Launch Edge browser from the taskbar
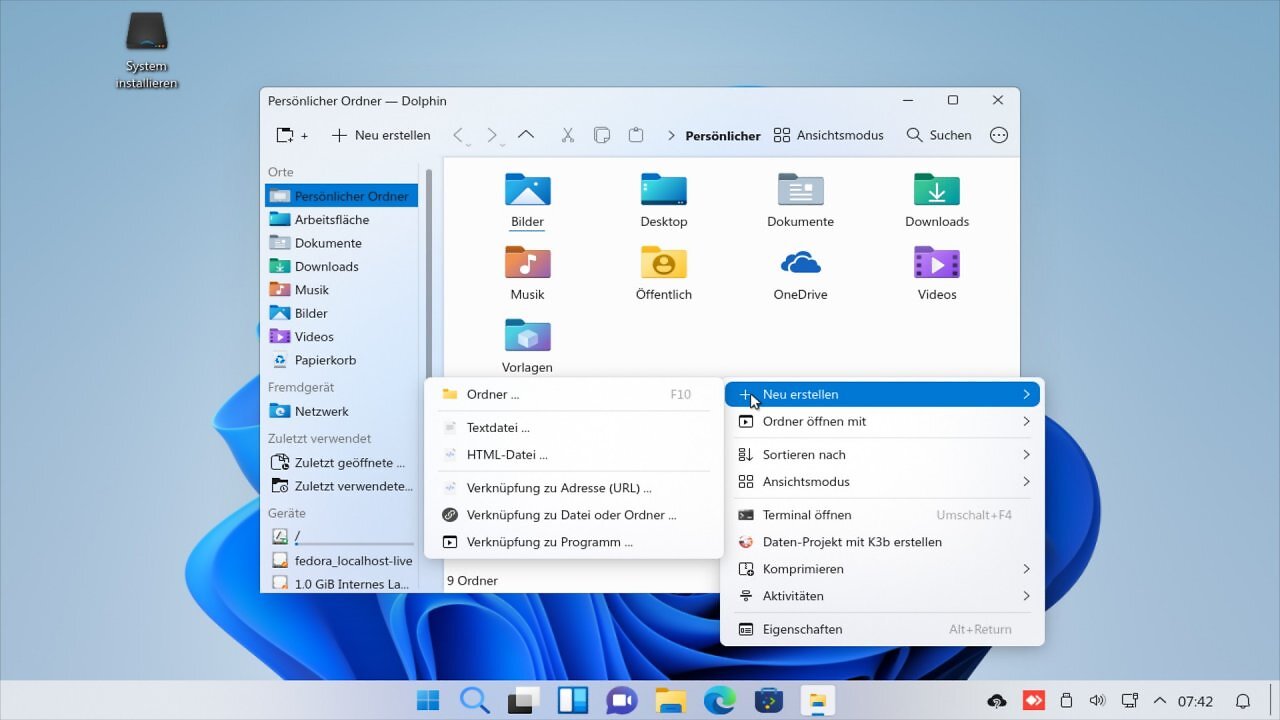The height and width of the screenshot is (720, 1280). click(720, 700)
